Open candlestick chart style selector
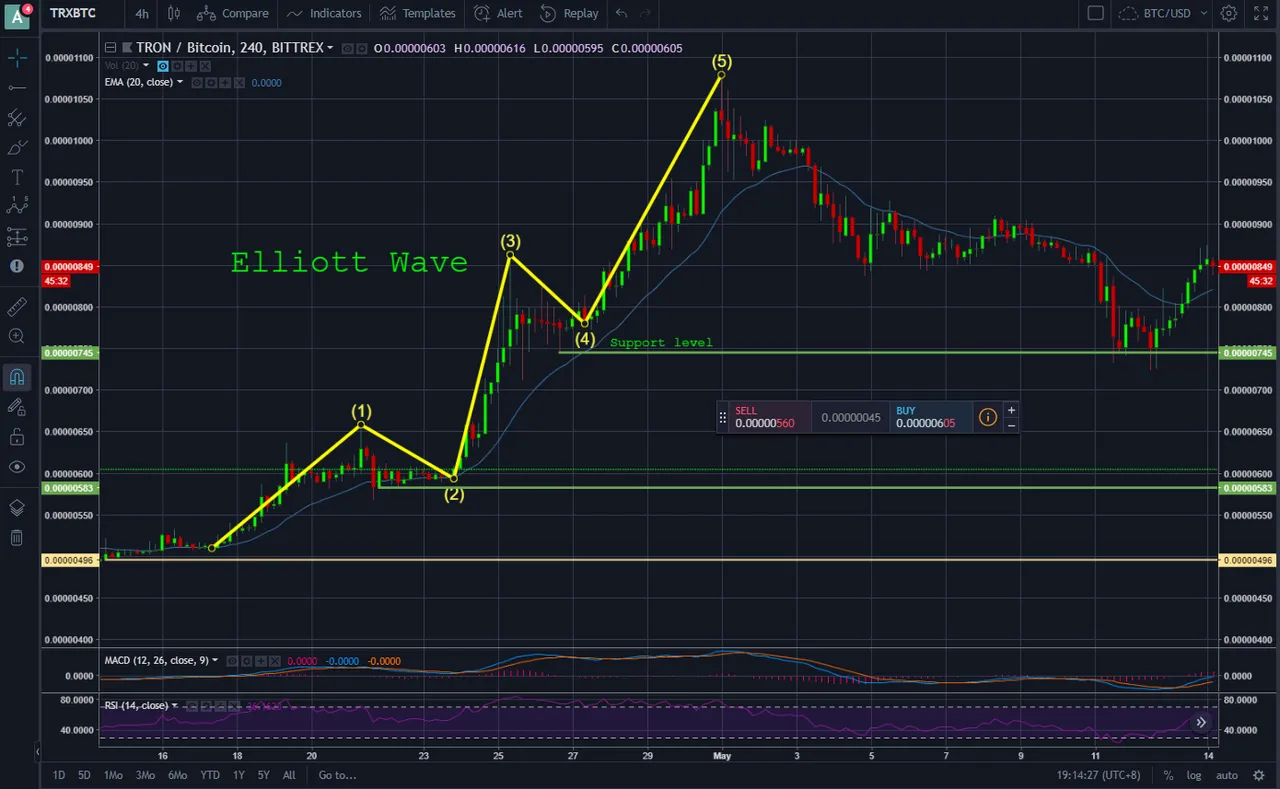Image resolution: width=1280 pixels, height=789 pixels. [x=174, y=13]
